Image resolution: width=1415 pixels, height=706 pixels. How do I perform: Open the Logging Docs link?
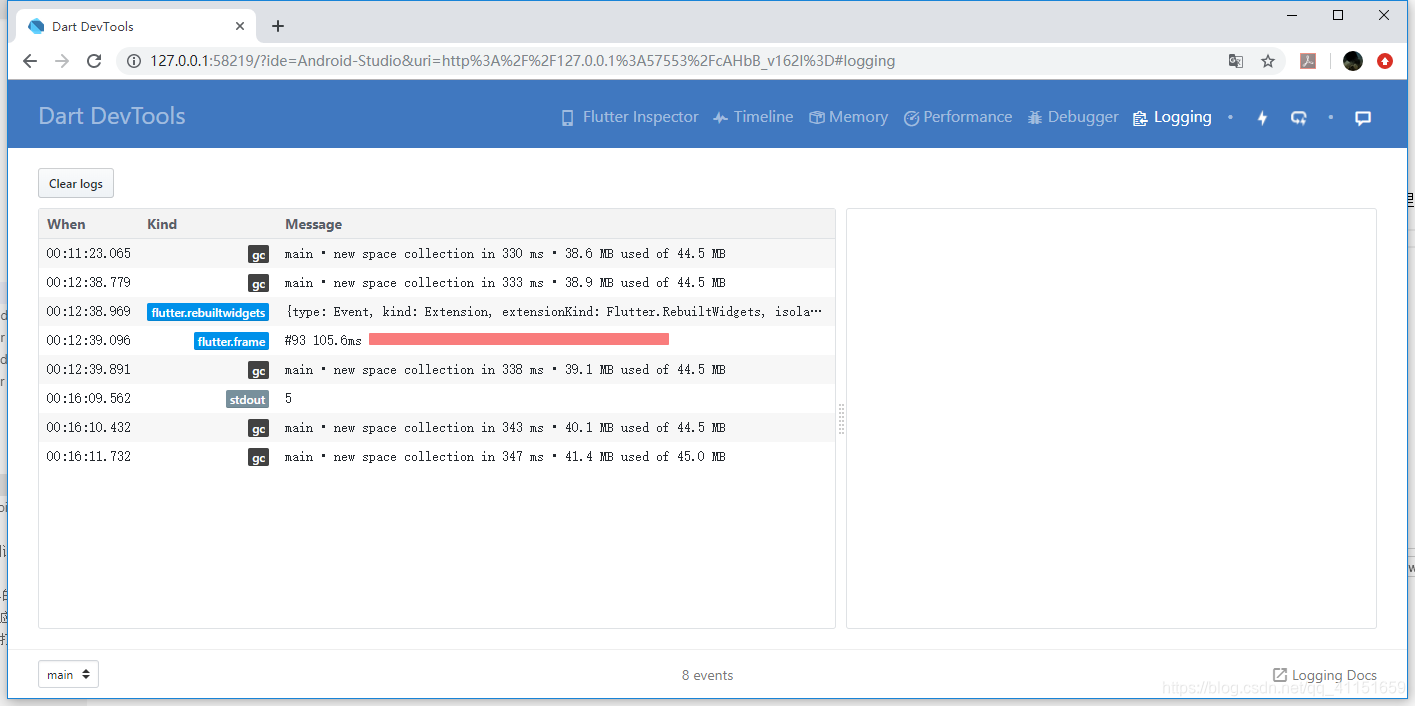pyautogui.click(x=1324, y=675)
